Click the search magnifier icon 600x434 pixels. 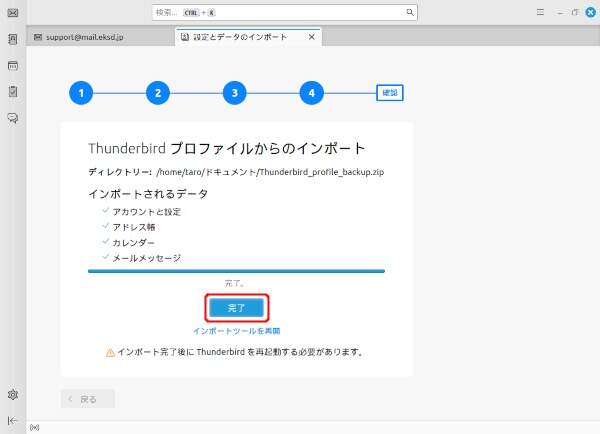410,12
